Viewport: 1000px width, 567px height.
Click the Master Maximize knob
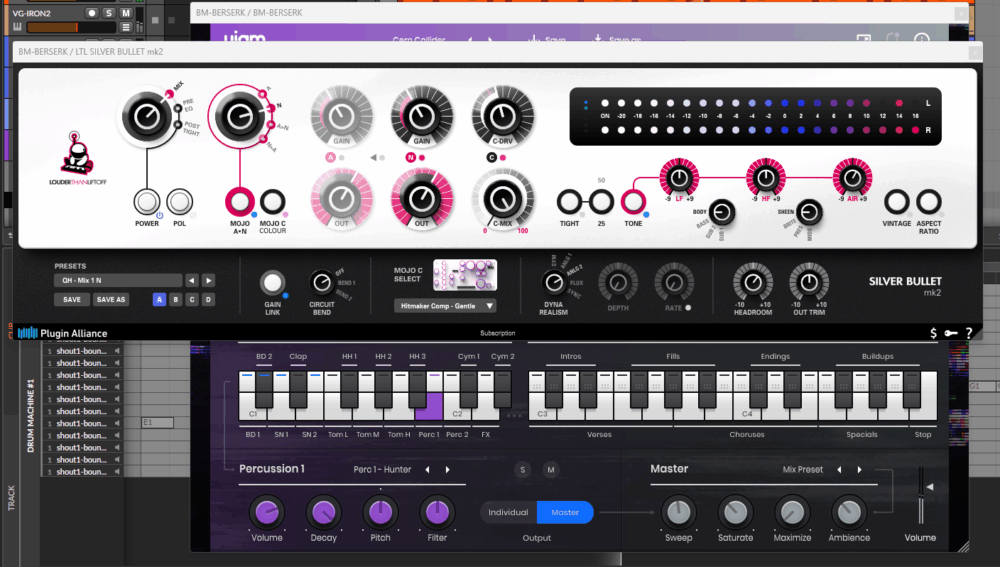[792, 512]
